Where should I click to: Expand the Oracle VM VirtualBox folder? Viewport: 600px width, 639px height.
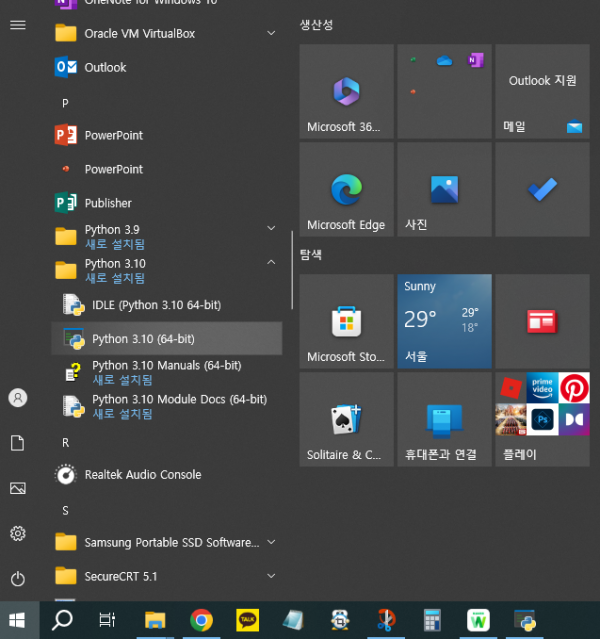[x=166, y=33]
